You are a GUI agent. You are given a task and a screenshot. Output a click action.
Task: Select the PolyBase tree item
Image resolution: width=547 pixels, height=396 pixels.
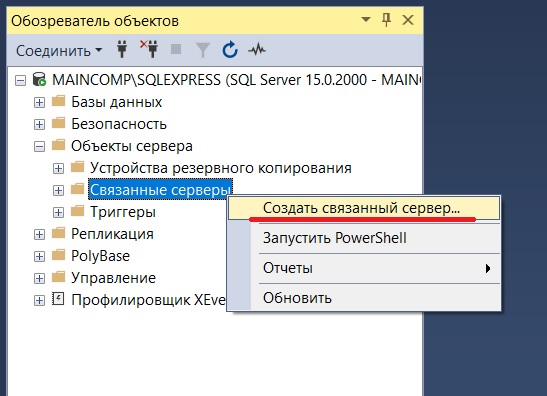(x=100, y=256)
